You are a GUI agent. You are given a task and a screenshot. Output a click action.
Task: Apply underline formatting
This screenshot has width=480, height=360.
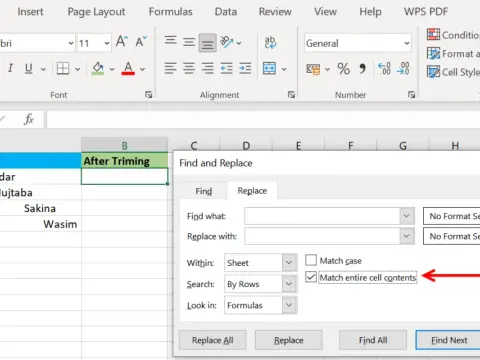click(29, 68)
